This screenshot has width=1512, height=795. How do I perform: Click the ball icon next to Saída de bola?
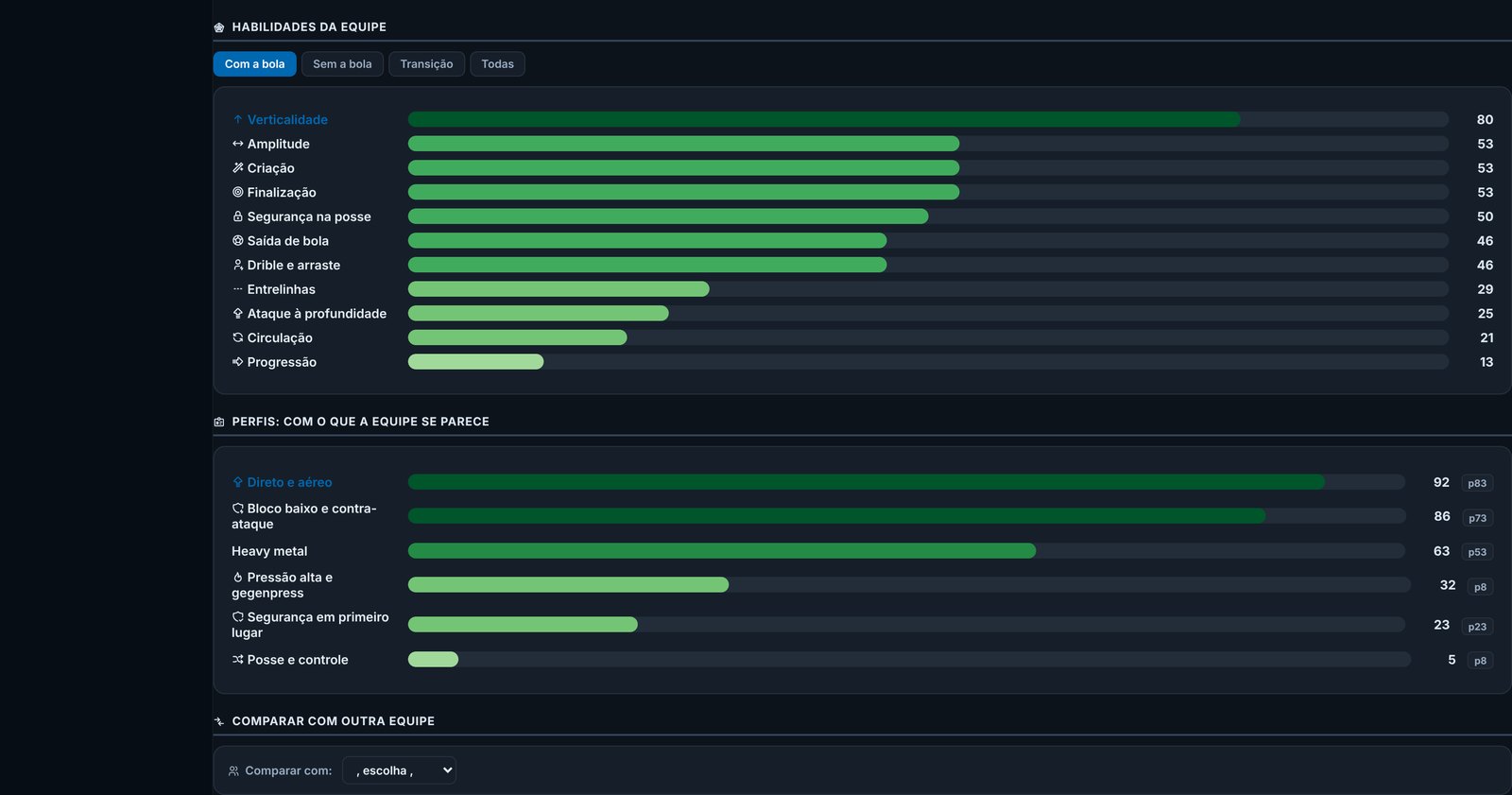click(237, 241)
